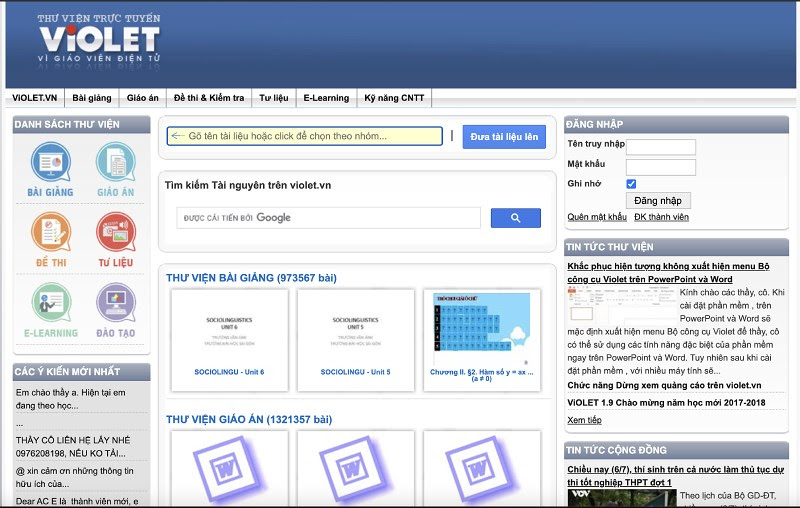
Task: Open news about Violet menu on PowerPoint
Action: click(668, 272)
